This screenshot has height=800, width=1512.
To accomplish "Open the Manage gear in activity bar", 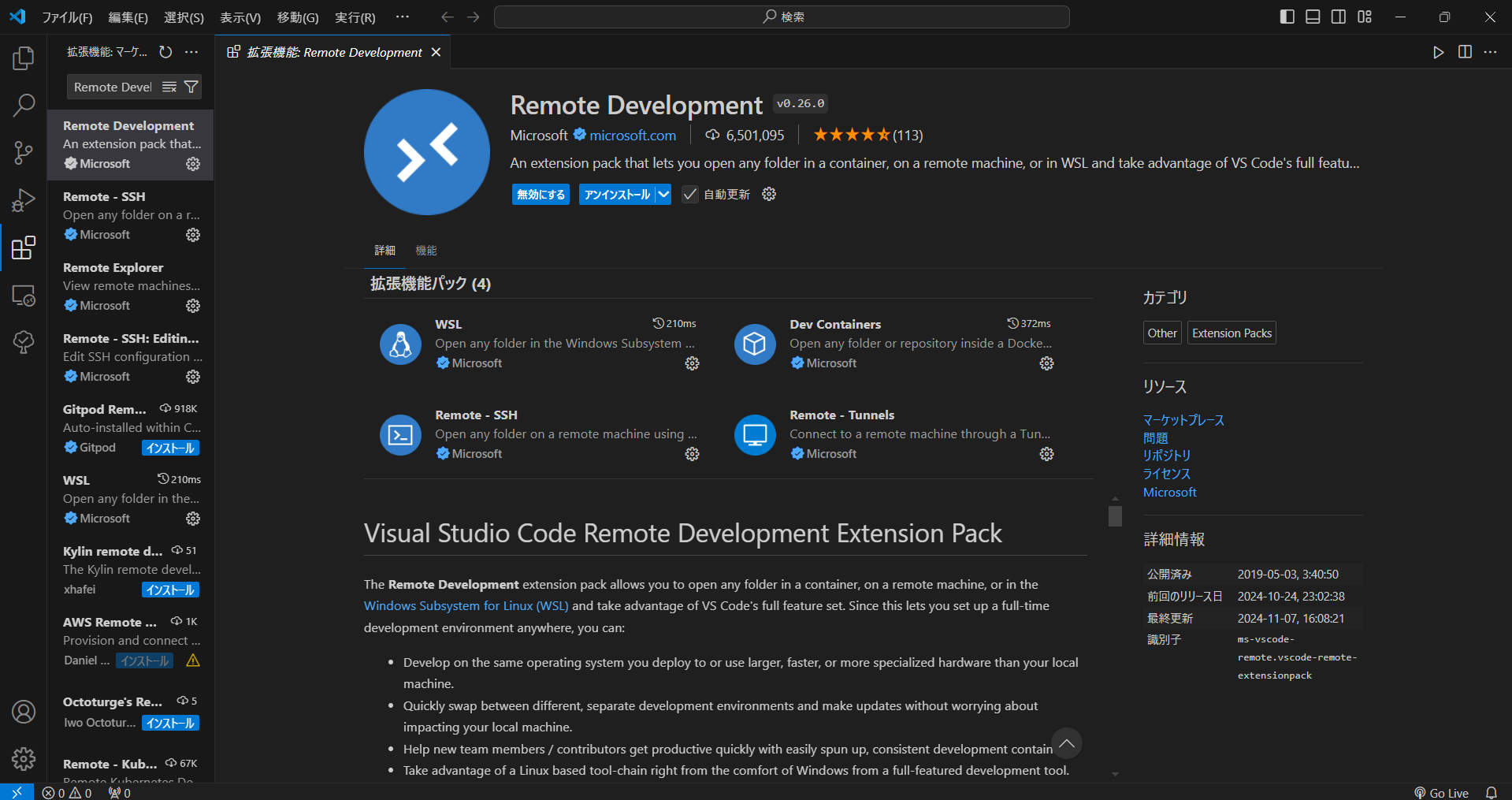I will (x=24, y=759).
